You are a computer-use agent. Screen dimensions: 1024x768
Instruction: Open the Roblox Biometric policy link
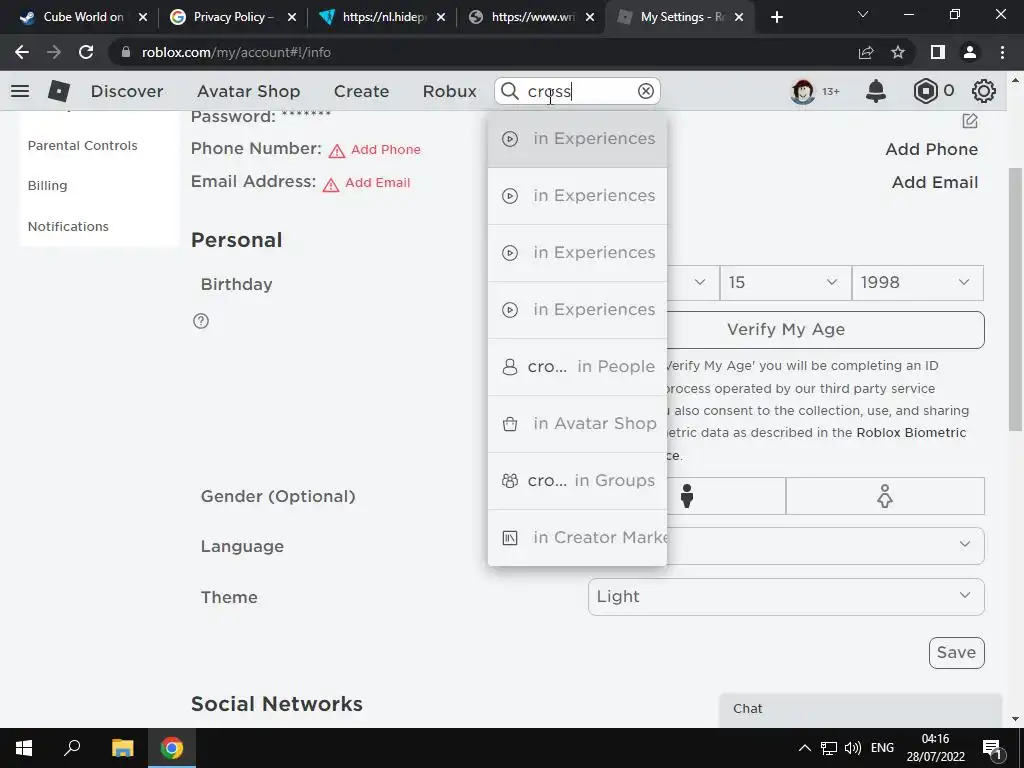(x=911, y=432)
